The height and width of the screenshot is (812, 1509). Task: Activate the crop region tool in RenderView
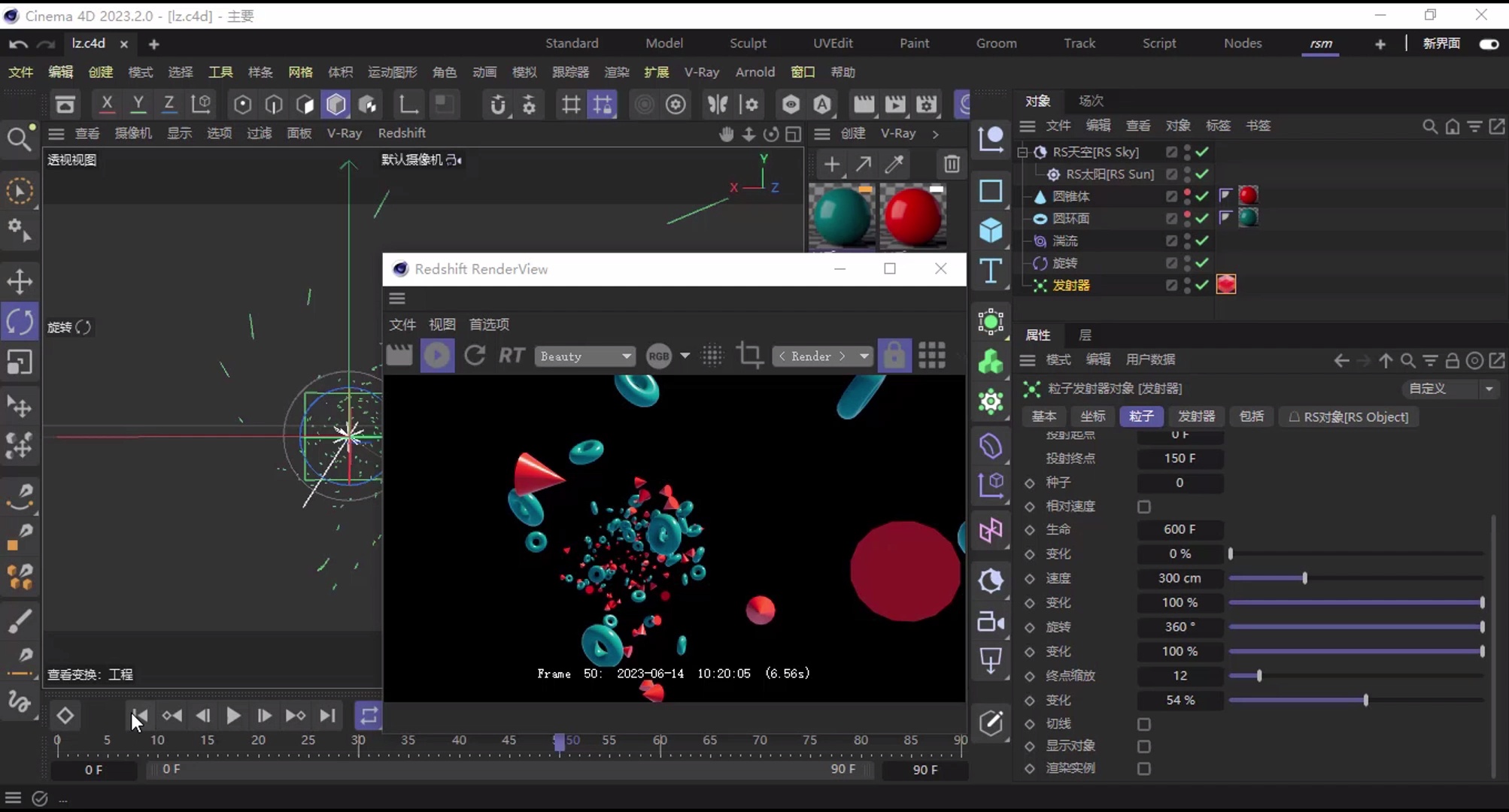(749, 355)
